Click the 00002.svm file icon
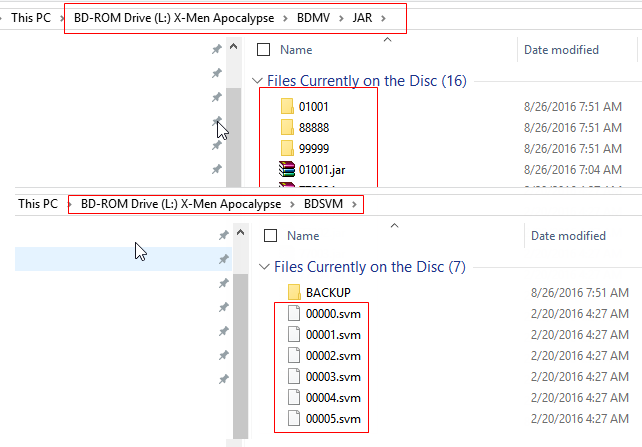 coord(294,355)
